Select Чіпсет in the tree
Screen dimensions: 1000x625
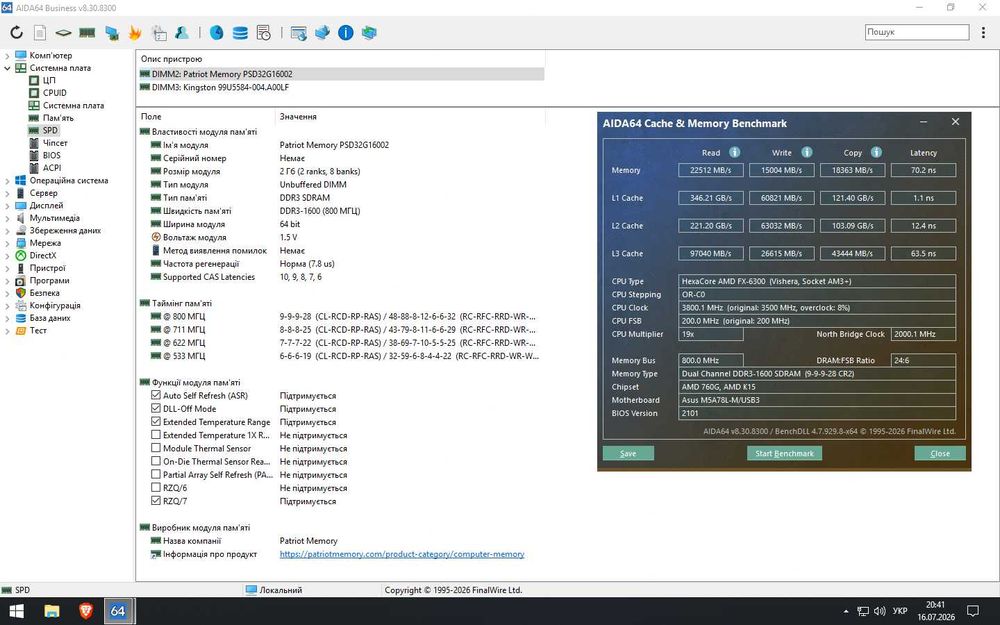55,143
